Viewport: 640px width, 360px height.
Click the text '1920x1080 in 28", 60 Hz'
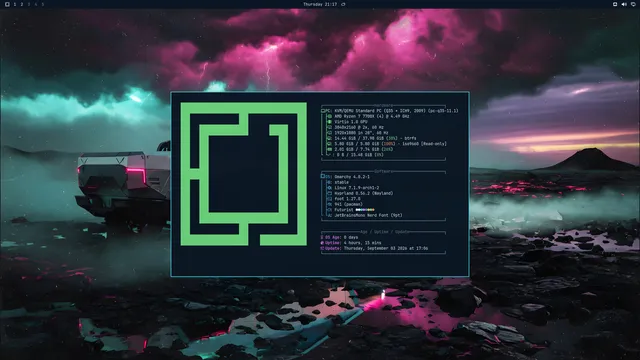361,133
